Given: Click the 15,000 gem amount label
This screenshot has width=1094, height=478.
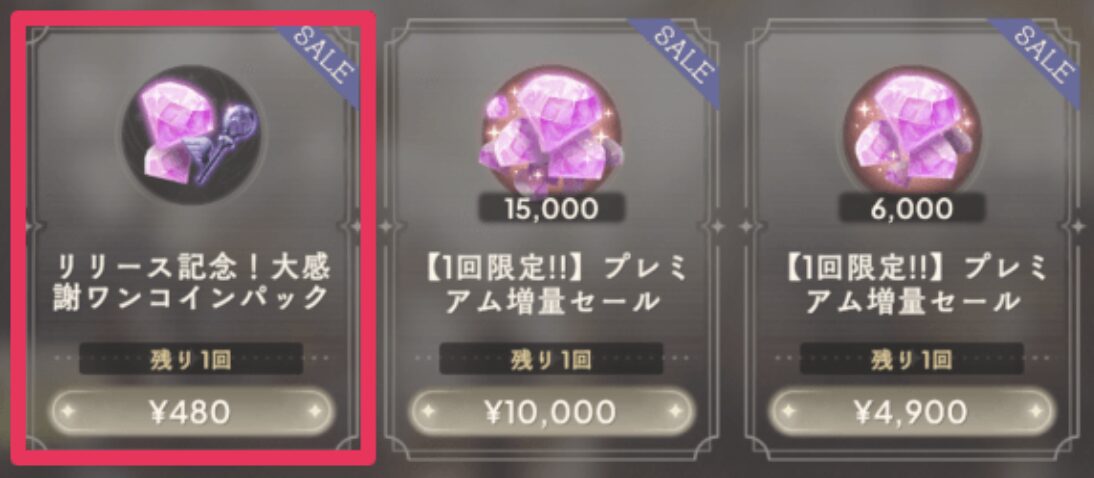Looking at the screenshot, I should 550,208.
